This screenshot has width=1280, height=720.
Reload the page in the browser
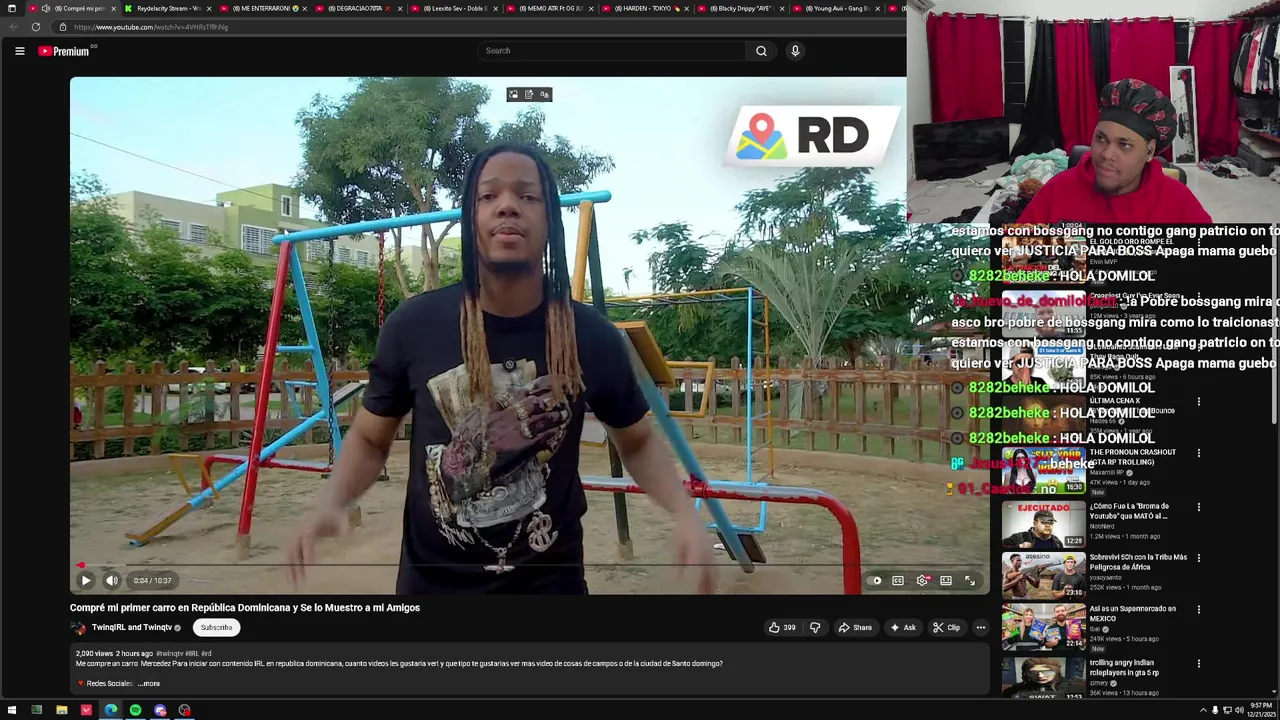click(x=35, y=27)
